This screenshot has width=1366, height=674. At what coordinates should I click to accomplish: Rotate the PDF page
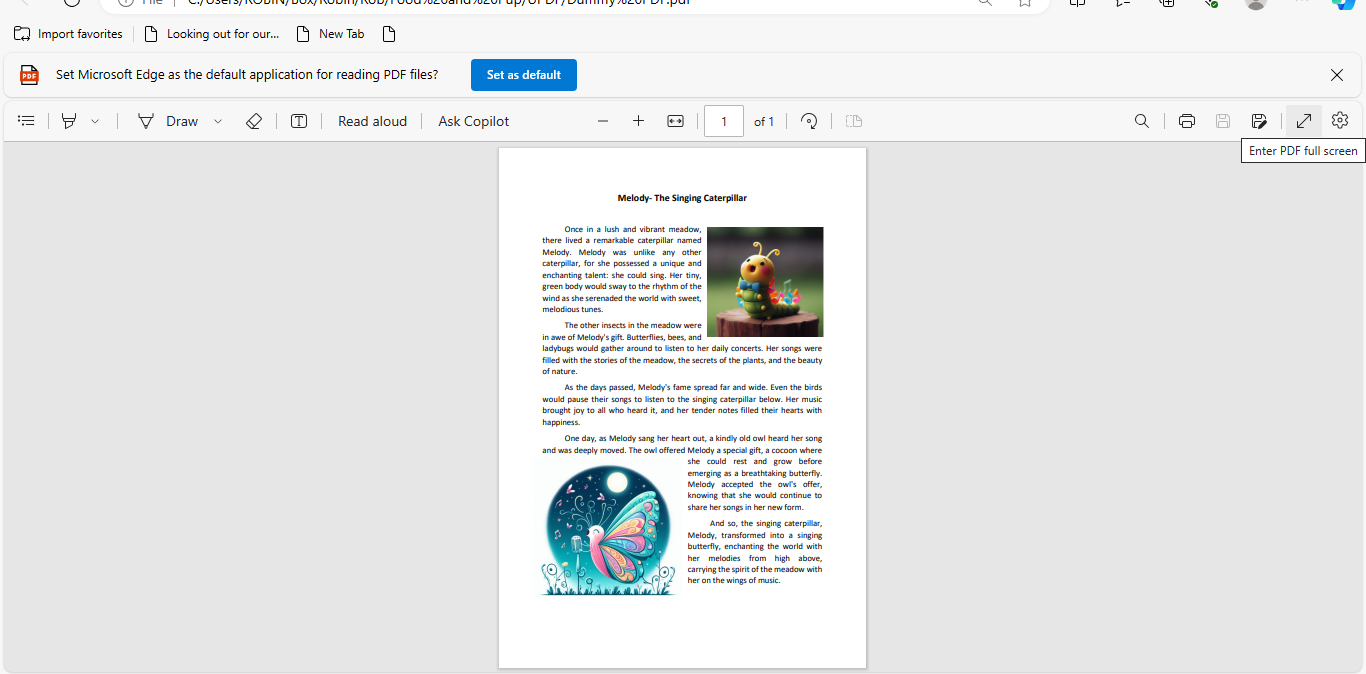pyautogui.click(x=810, y=121)
